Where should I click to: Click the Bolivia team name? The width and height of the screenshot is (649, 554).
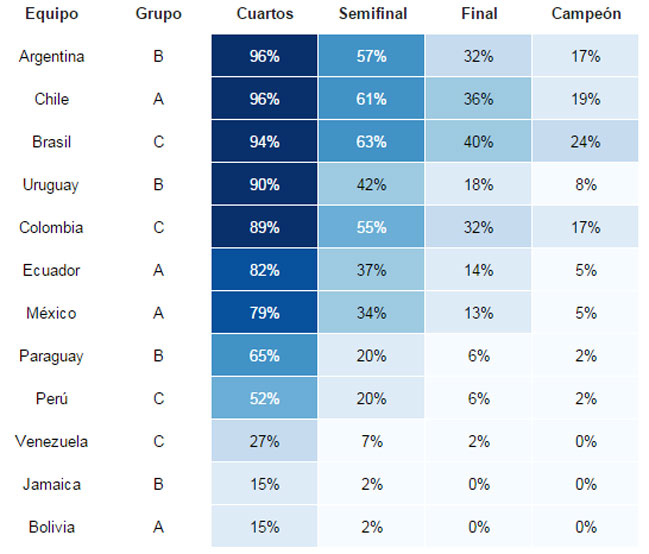52,527
